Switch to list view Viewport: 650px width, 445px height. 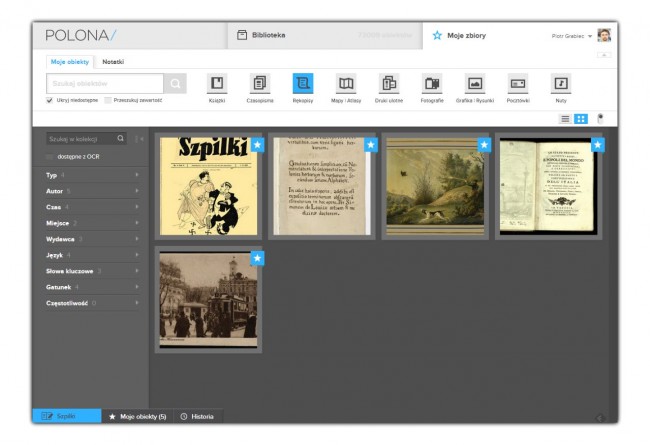565,119
